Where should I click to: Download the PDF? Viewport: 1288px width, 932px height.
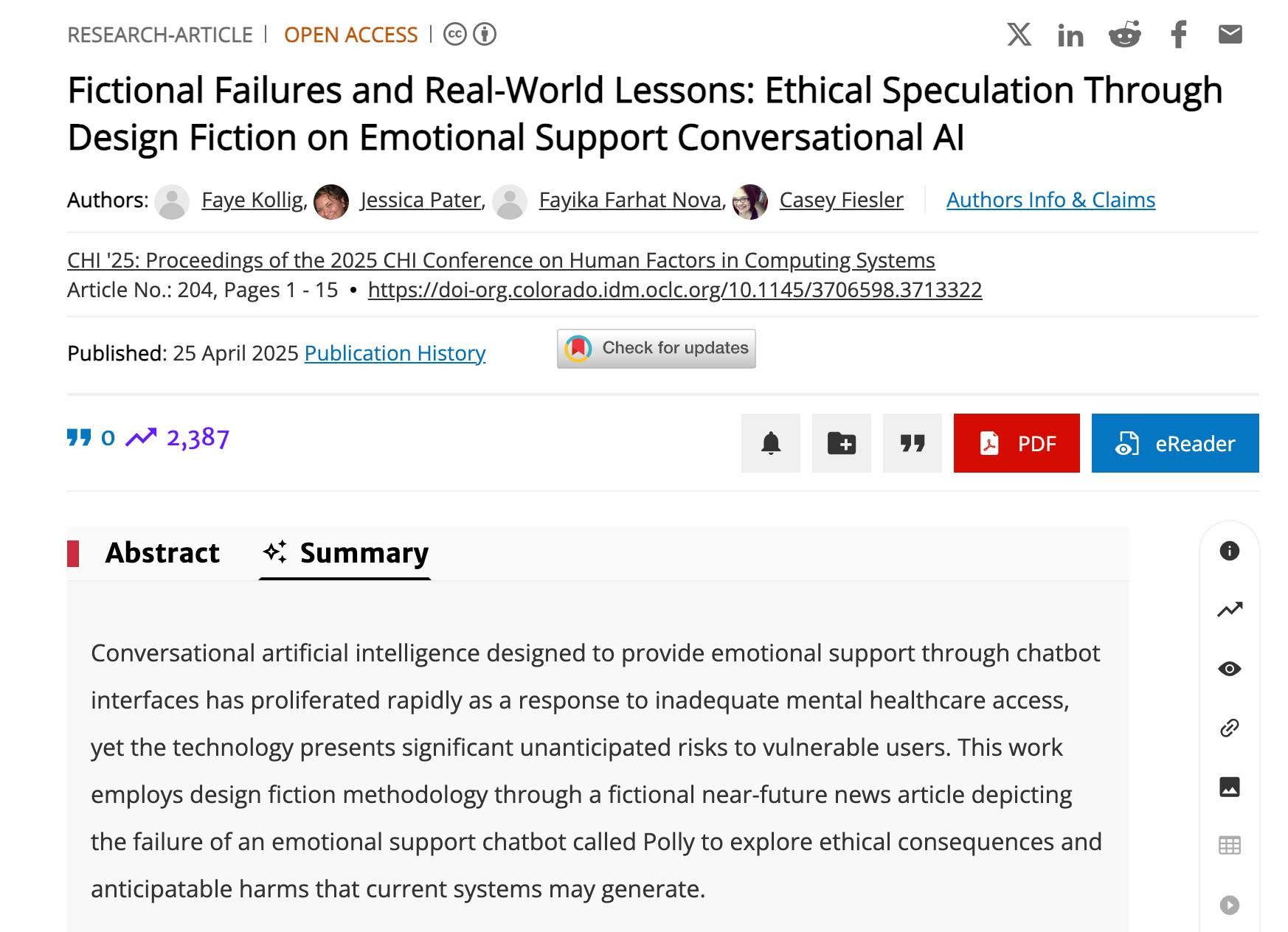(x=1016, y=443)
